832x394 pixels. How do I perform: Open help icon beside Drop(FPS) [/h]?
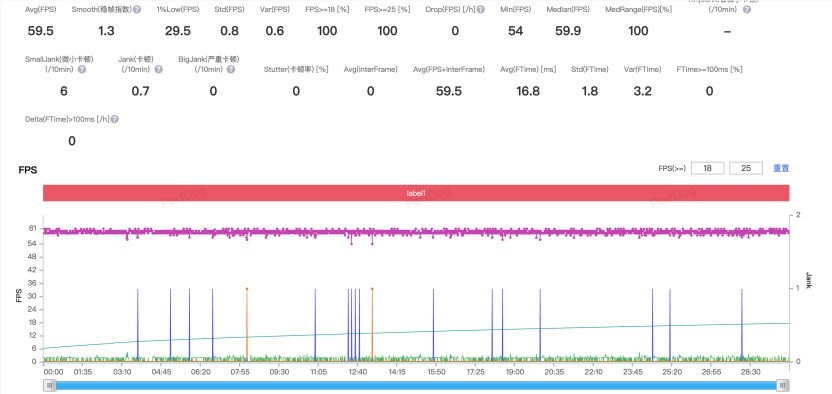(x=480, y=10)
